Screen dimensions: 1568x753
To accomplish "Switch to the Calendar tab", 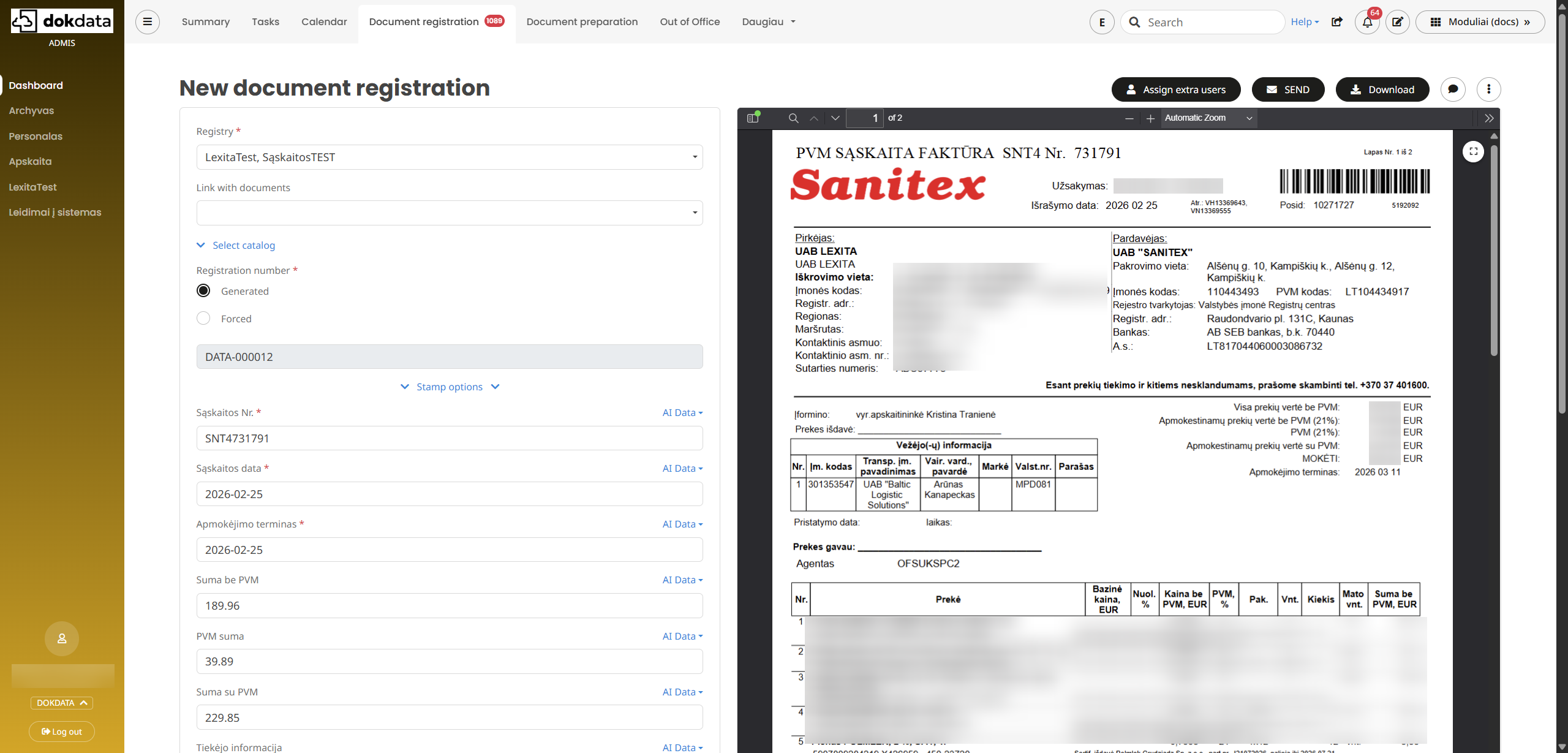I will pos(324,22).
